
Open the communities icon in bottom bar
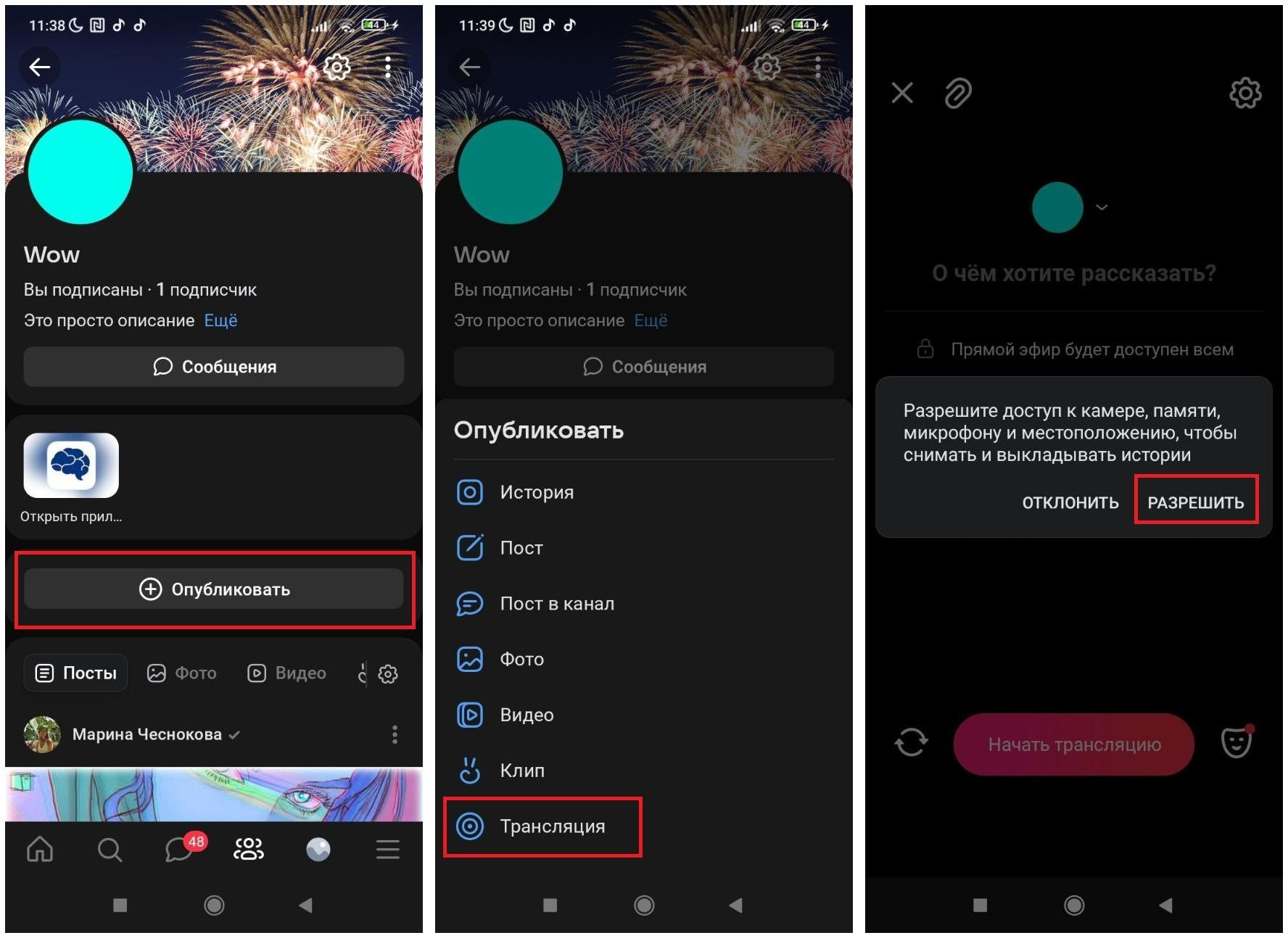coord(249,849)
